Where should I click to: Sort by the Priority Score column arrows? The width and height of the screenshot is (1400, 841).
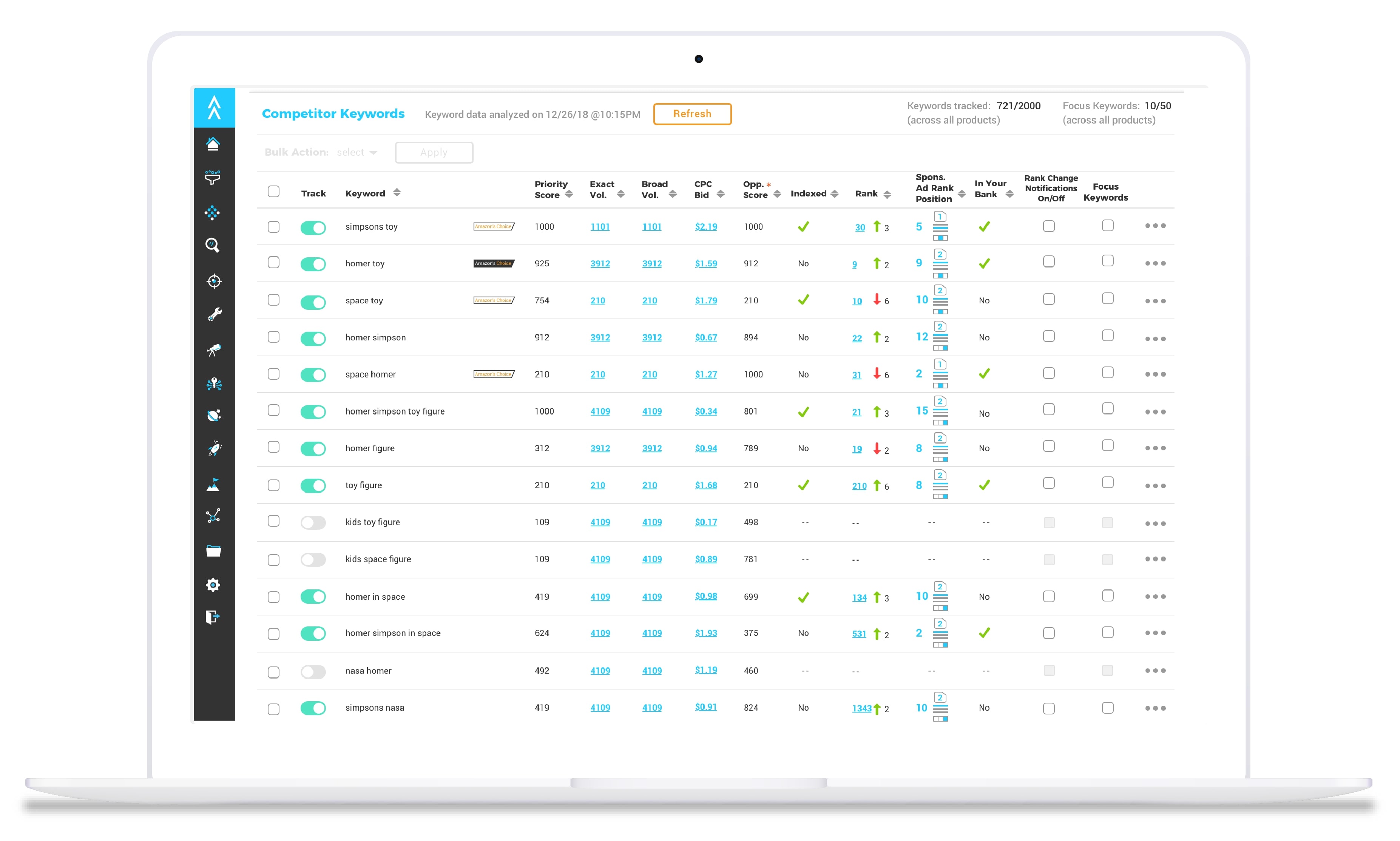tap(569, 194)
